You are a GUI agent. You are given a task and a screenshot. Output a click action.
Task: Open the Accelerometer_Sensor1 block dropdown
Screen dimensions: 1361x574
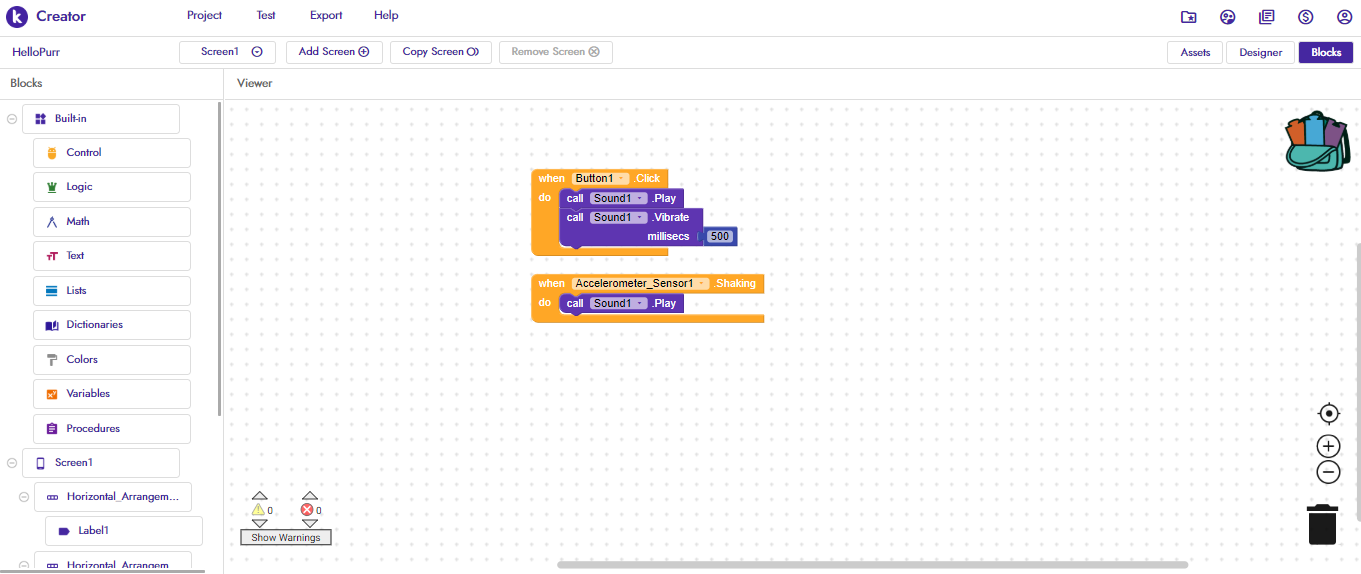(x=702, y=284)
